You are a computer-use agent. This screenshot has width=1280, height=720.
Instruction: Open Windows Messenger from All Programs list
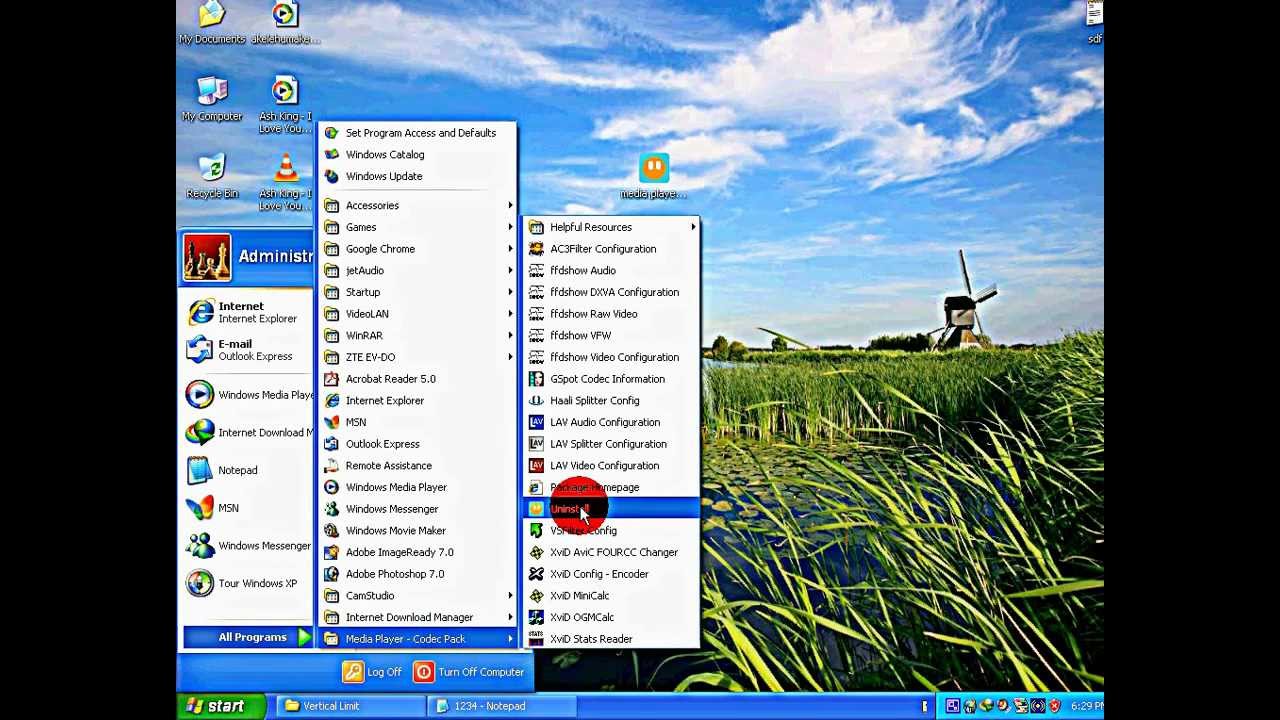[x=417, y=509]
